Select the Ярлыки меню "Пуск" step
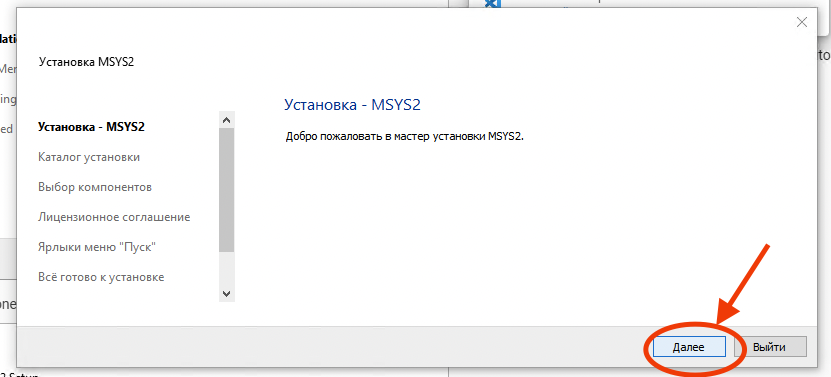Image resolution: width=831 pixels, height=377 pixels. pyautogui.click(x=96, y=247)
